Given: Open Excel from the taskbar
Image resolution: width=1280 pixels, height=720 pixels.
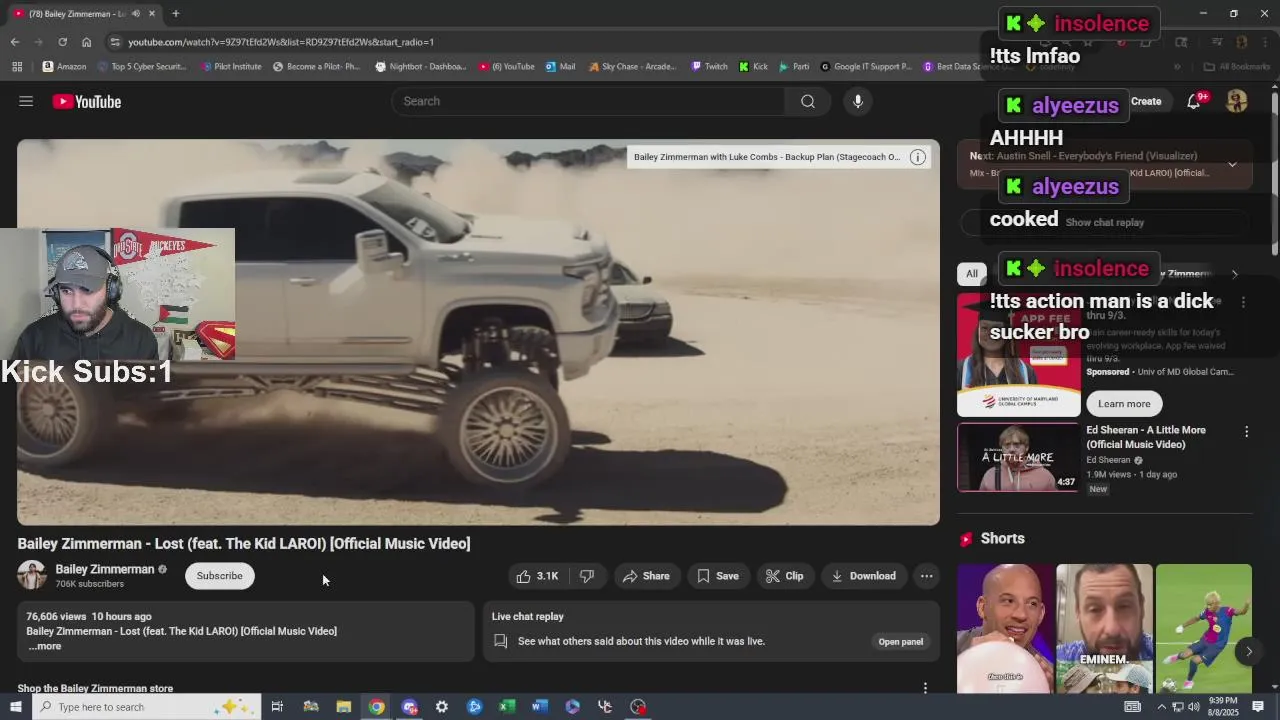Looking at the screenshot, I should click(x=507, y=707).
